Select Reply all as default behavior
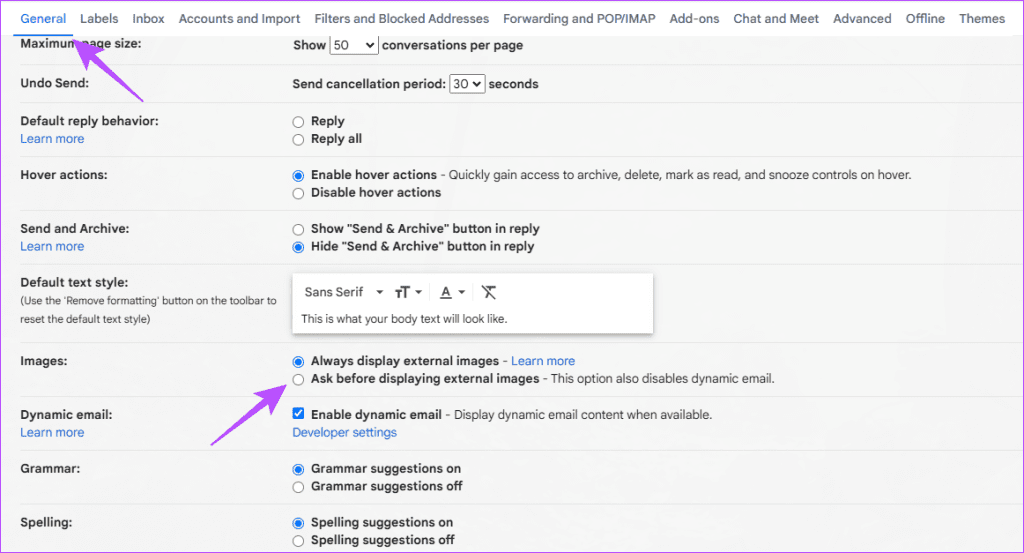 (298, 140)
